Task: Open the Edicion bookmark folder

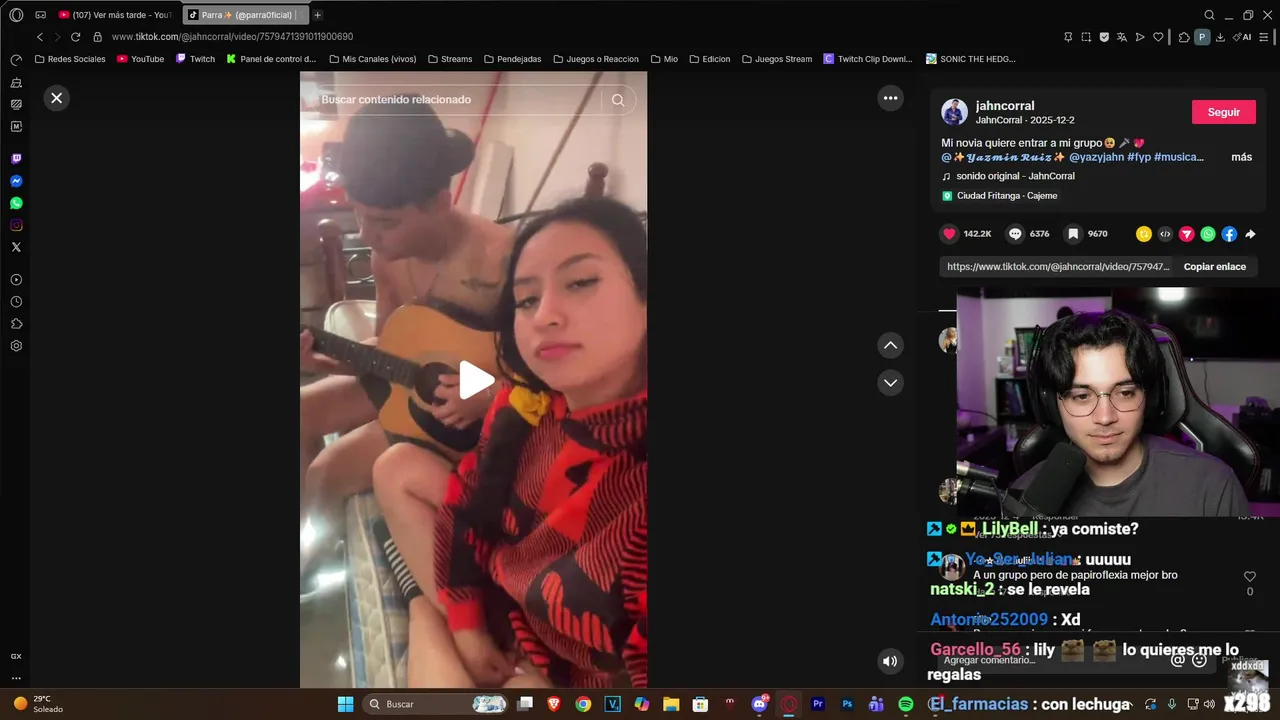Action: 709,59
